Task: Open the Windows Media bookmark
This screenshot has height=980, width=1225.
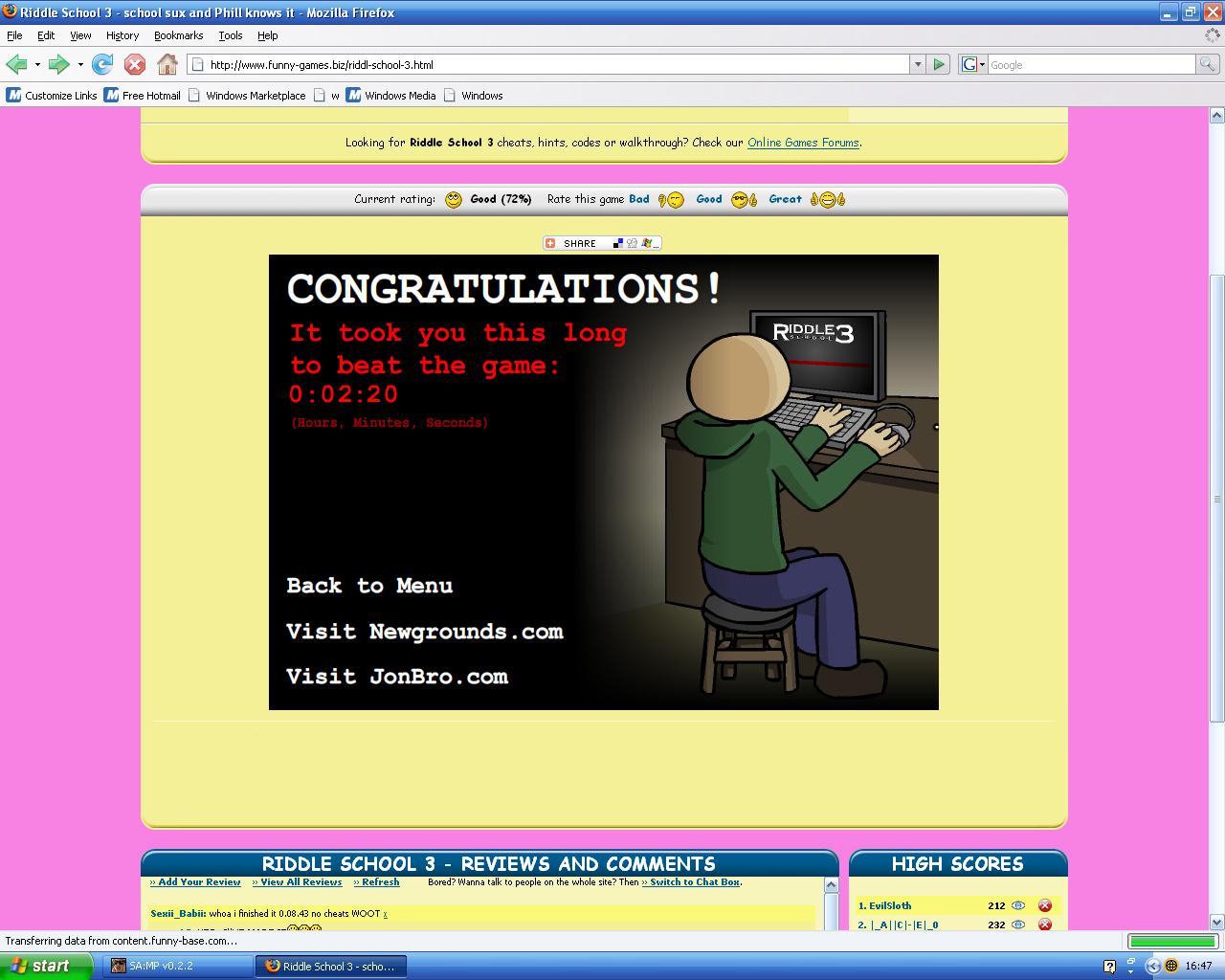Action: [390, 96]
